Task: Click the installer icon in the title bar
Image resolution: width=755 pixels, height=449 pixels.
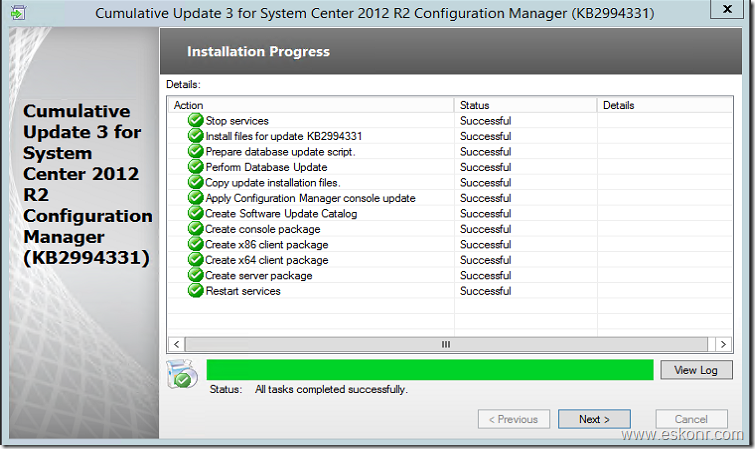Action: pos(18,13)
